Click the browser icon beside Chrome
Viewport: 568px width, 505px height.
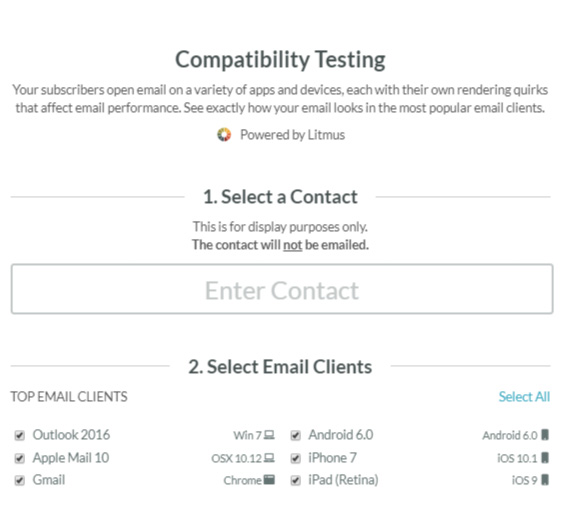click(x=269, y=480)
